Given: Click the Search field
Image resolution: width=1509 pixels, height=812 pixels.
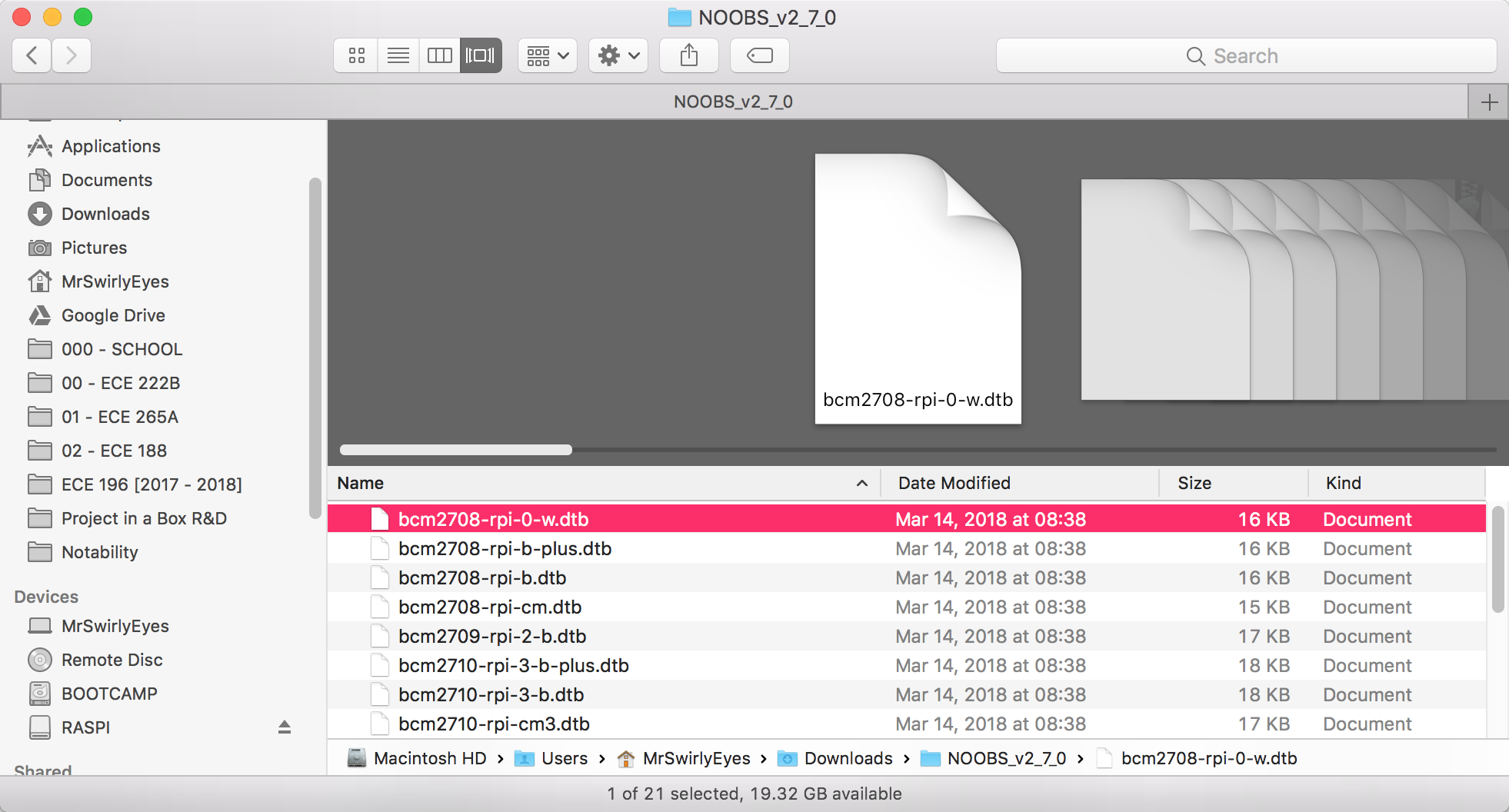Looking at the screenshot, I should coord(1245,55).
